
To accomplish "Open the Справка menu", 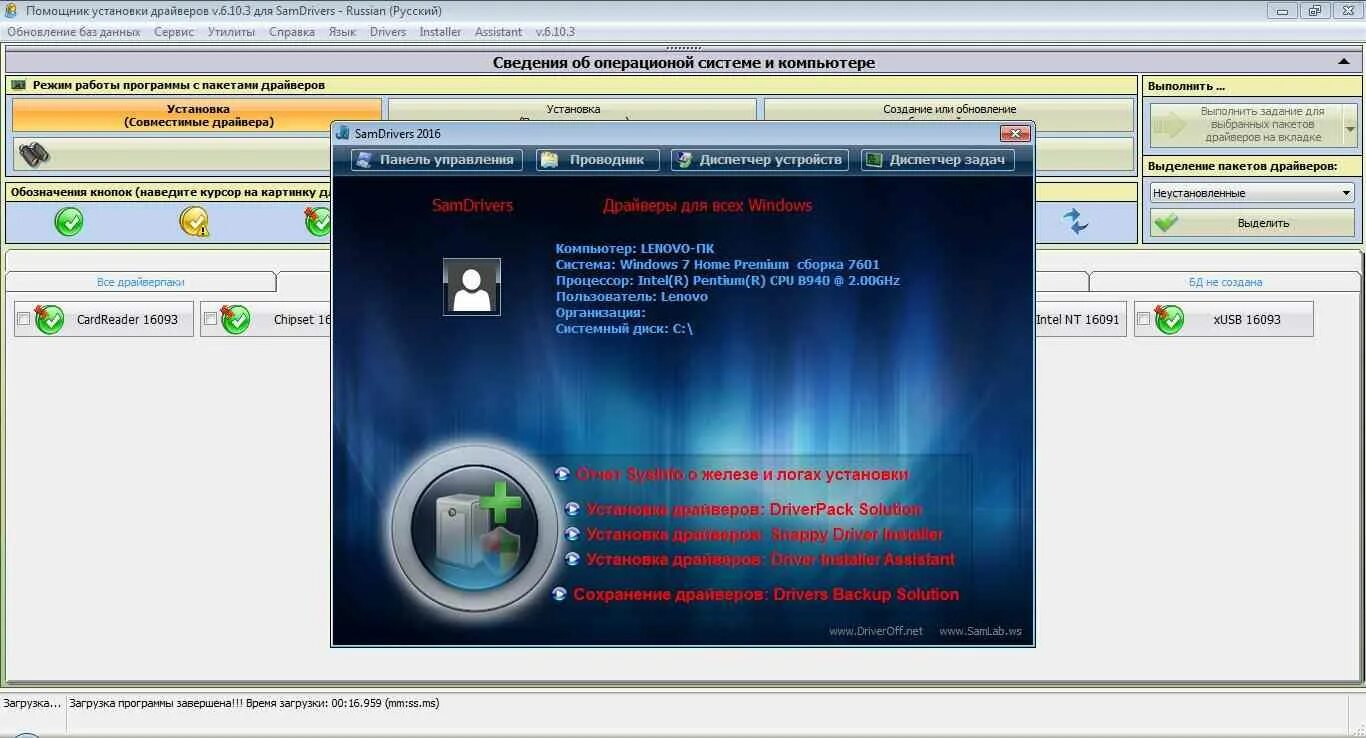I will [292, 32].
